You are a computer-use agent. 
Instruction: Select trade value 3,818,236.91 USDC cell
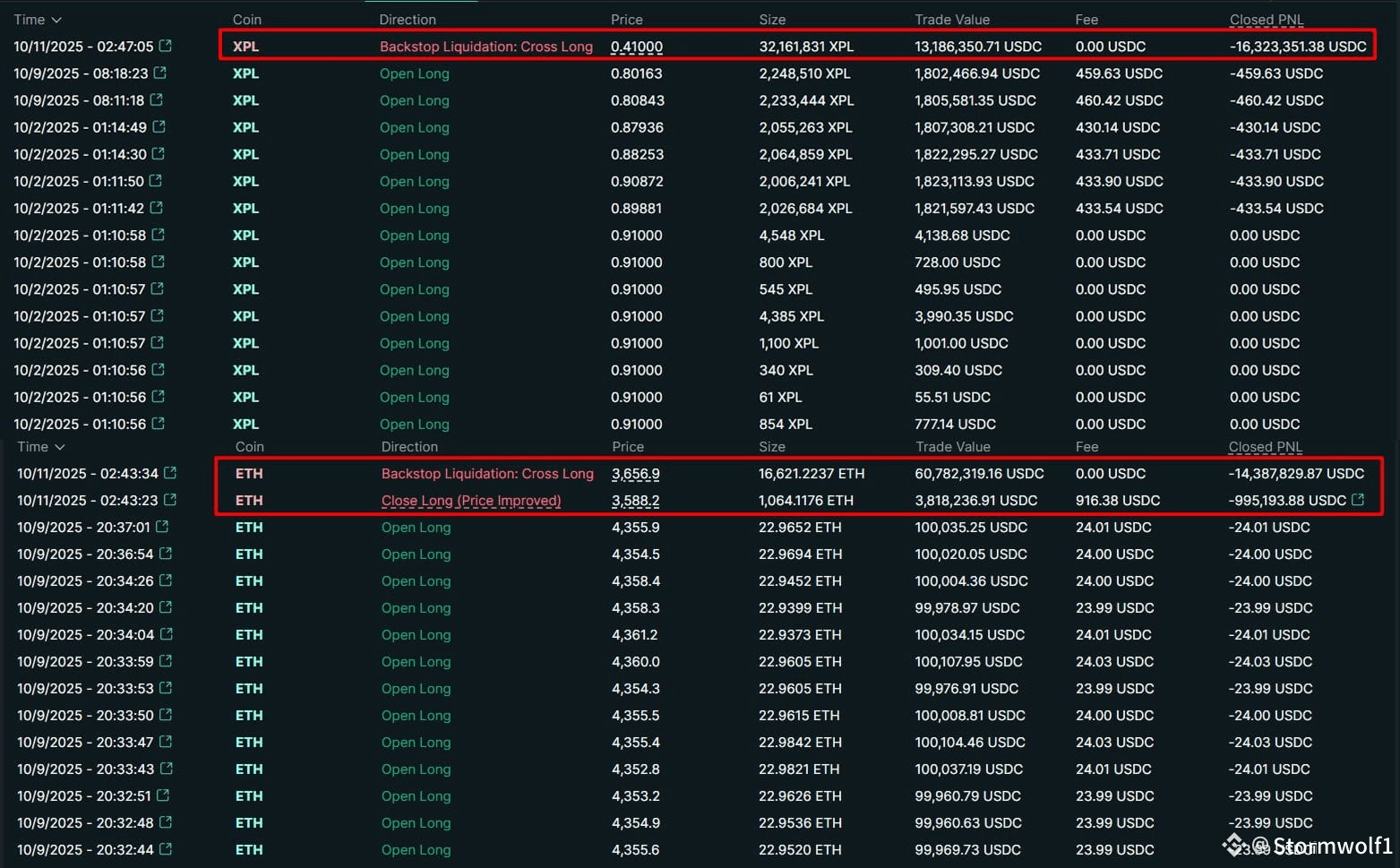(x=976, y=501)
